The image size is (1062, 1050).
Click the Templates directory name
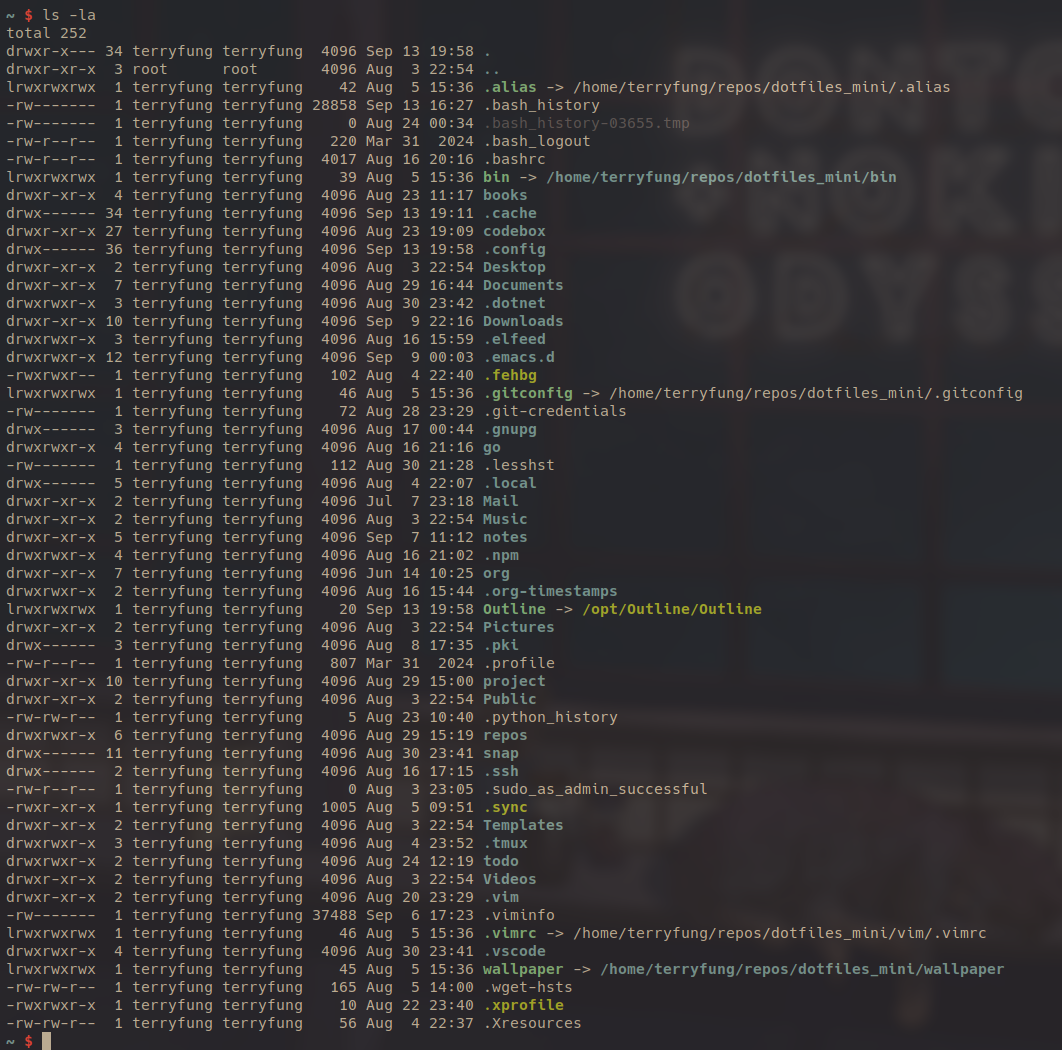tap(523, 825)
